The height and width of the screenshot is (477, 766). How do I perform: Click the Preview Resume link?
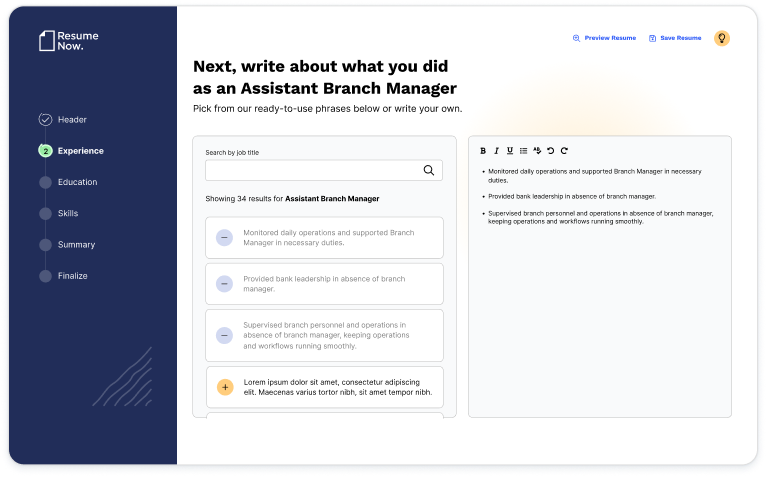[x=604, y=38]
